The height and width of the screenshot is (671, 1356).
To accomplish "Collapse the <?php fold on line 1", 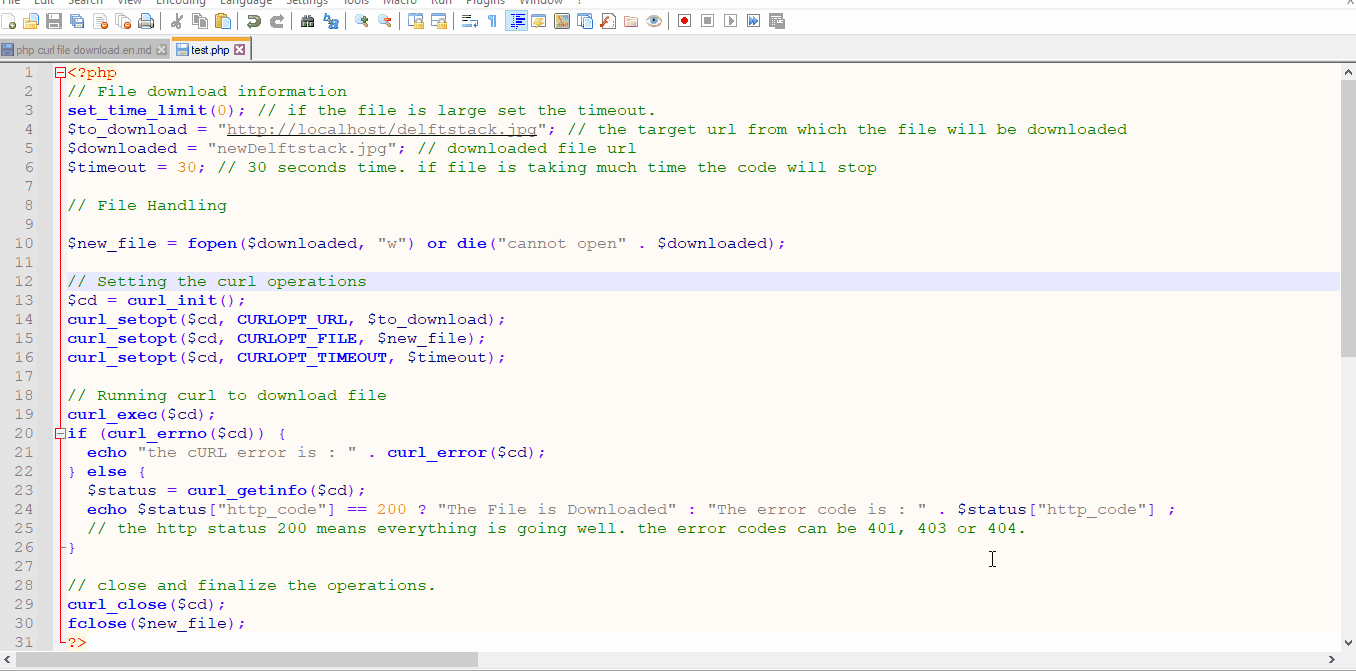I will click(x=61, y=72).
